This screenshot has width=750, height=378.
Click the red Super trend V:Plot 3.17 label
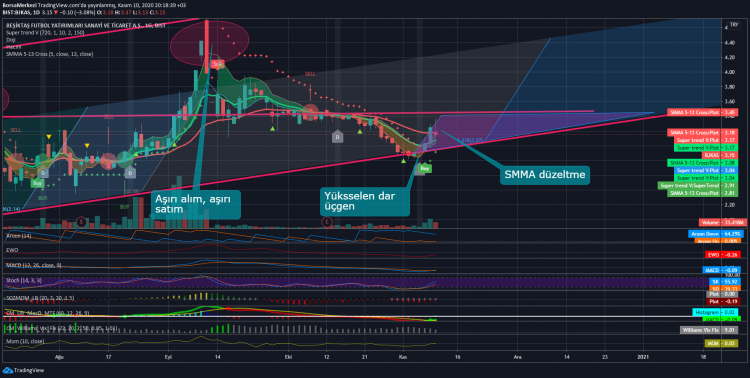pos(706,140)
